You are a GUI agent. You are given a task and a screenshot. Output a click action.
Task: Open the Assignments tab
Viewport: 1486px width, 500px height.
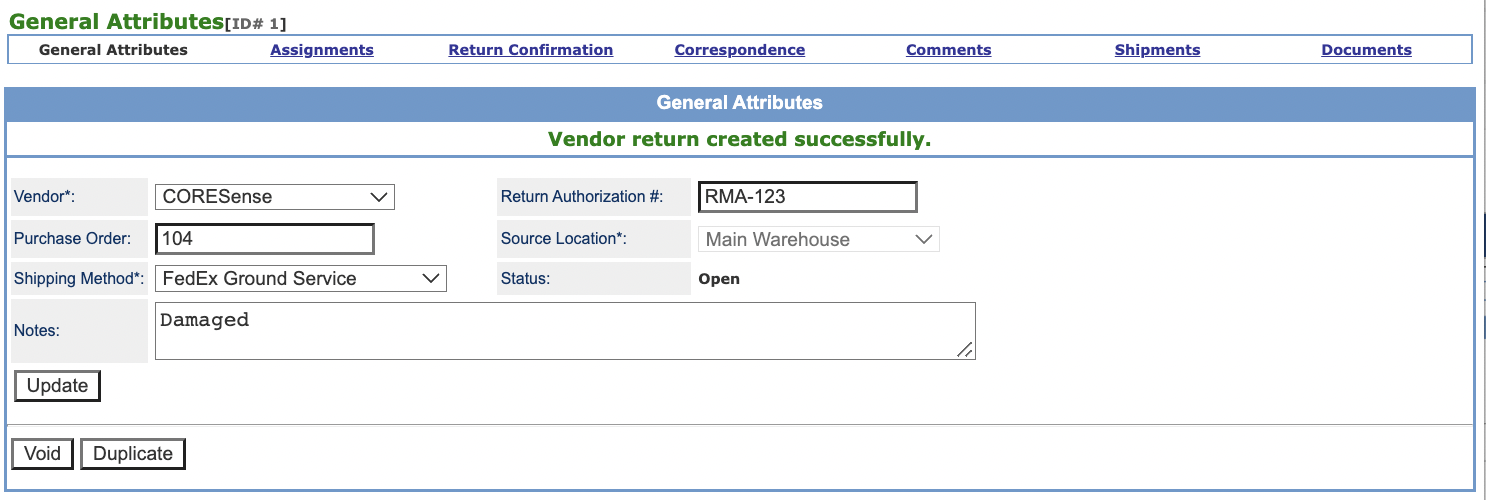321,50
